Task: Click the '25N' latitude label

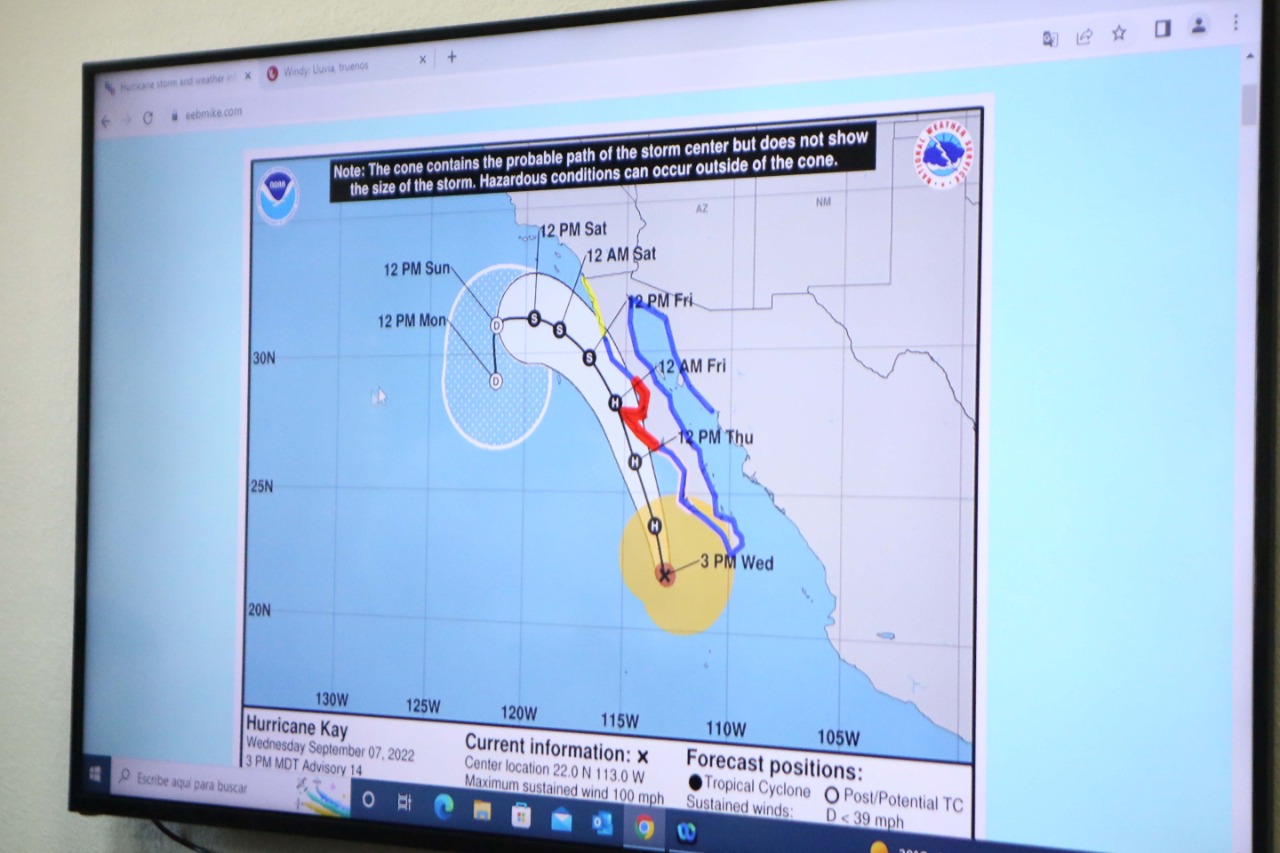Action: pos(261,486)
